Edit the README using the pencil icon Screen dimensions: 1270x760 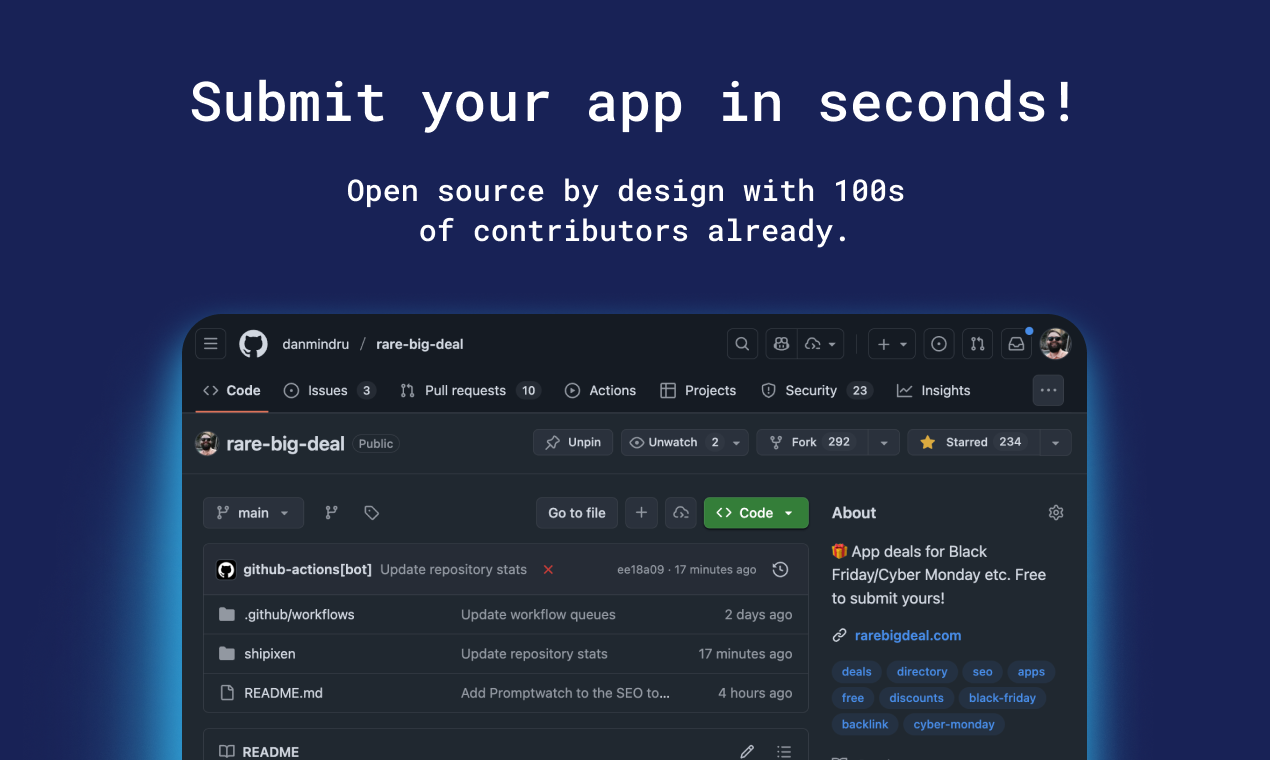747,750
